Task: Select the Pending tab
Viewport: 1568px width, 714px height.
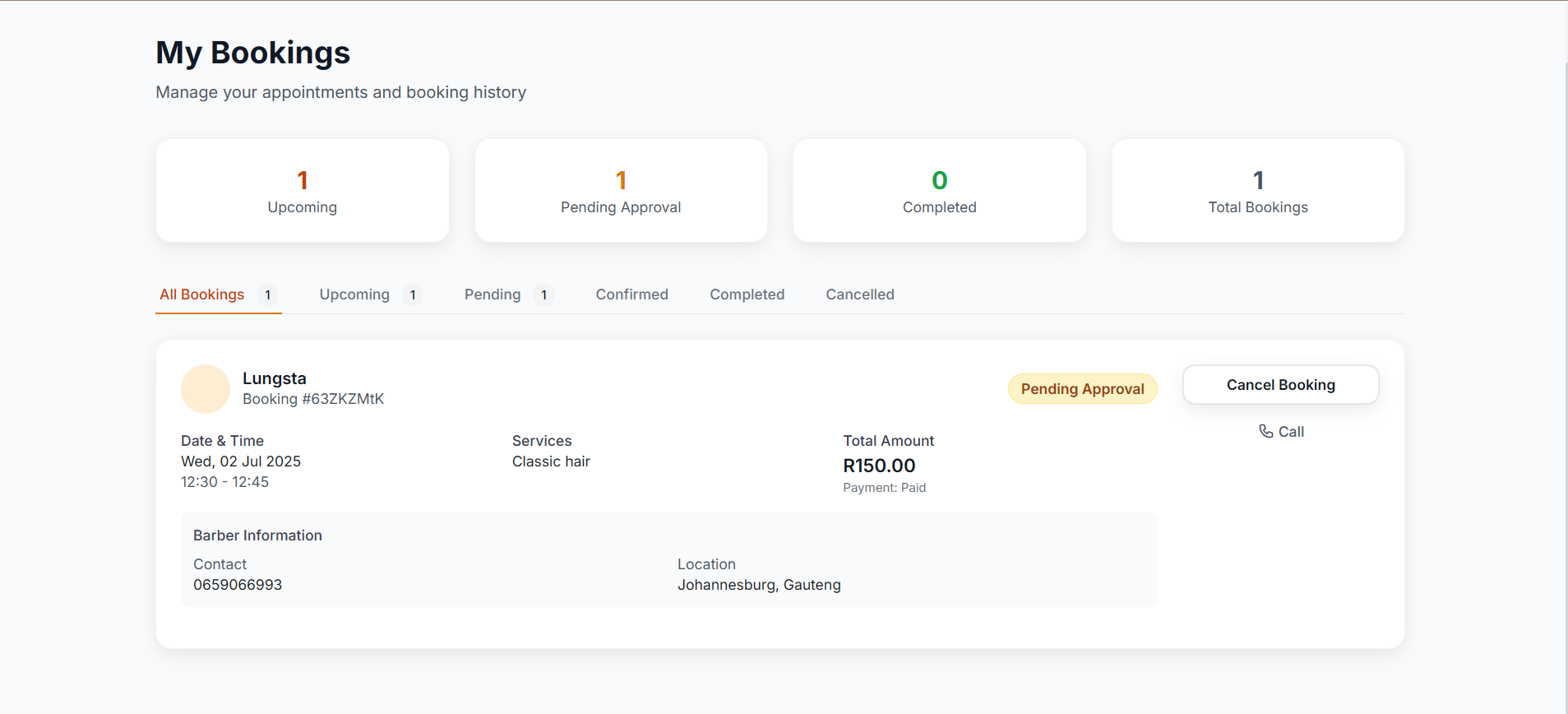Action: [493, 294]
